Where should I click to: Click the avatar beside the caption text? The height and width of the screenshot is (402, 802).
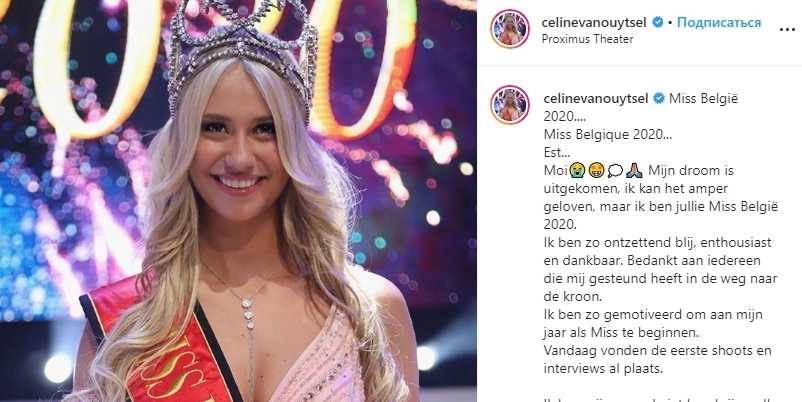point(510,105)
